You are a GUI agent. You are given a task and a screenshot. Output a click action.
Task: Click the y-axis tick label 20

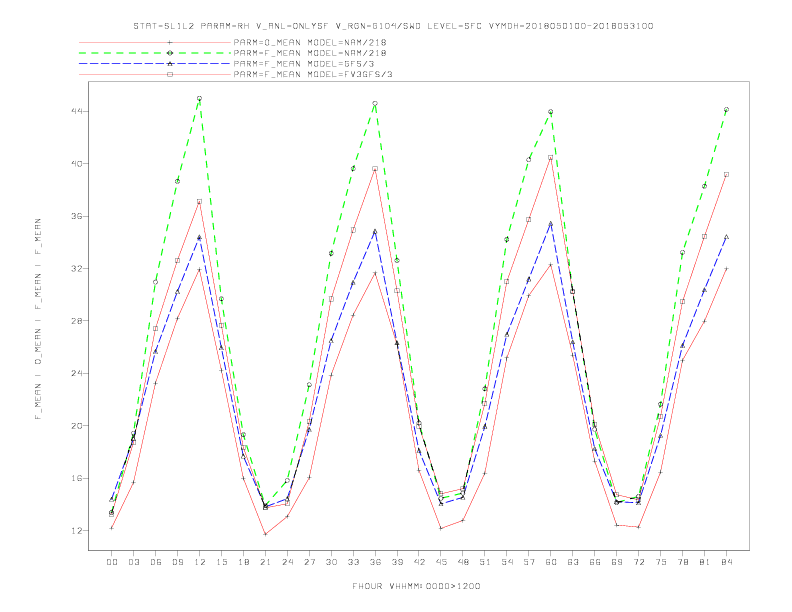pos(76,426)
